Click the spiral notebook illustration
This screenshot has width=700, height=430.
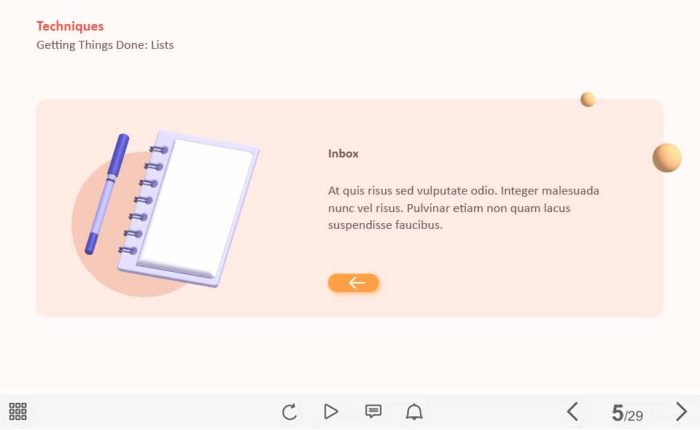click(x=189, y=208)
